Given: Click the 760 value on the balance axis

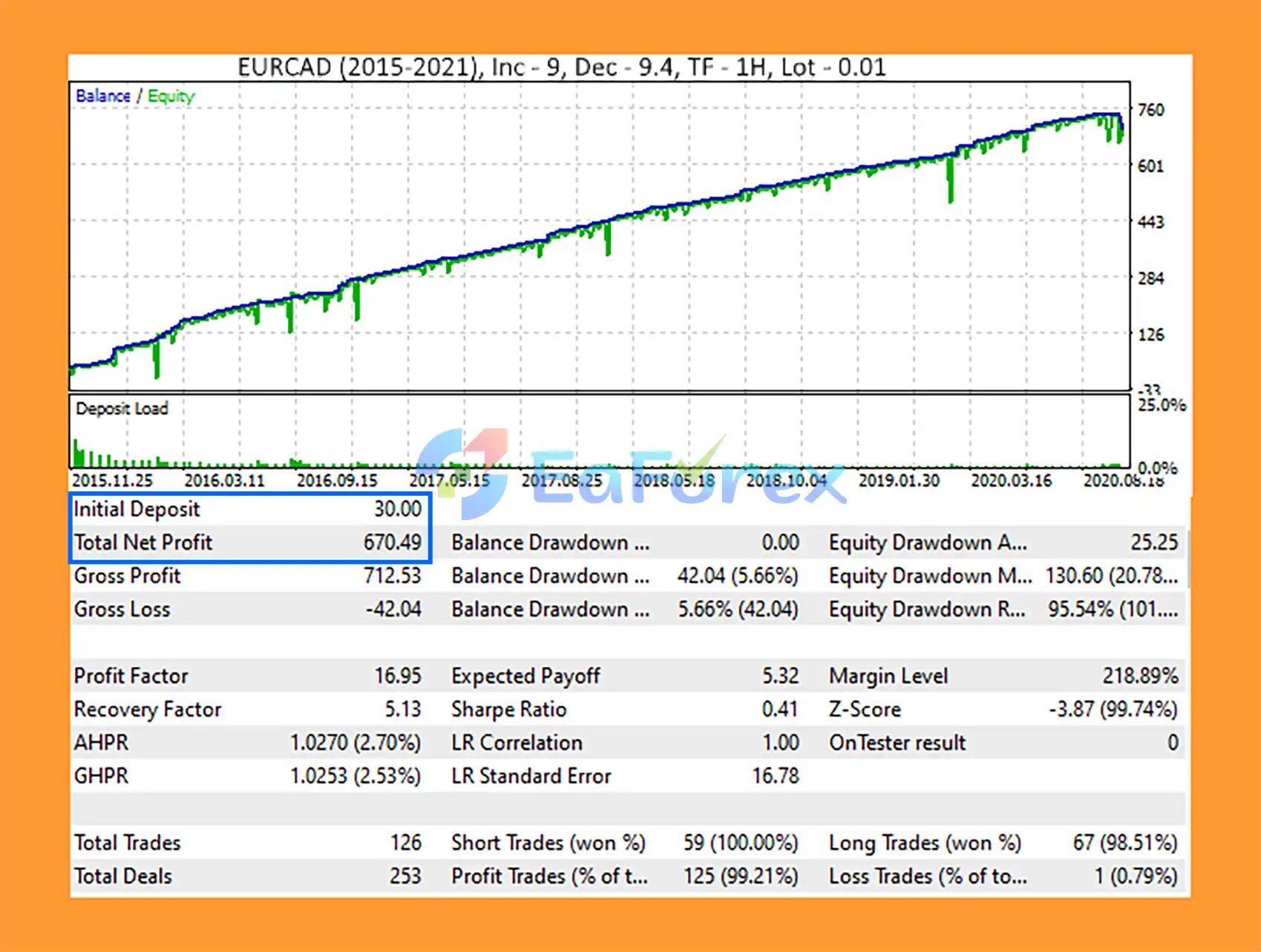Looking at the screenshot, I should click(x=1151, y=110).
